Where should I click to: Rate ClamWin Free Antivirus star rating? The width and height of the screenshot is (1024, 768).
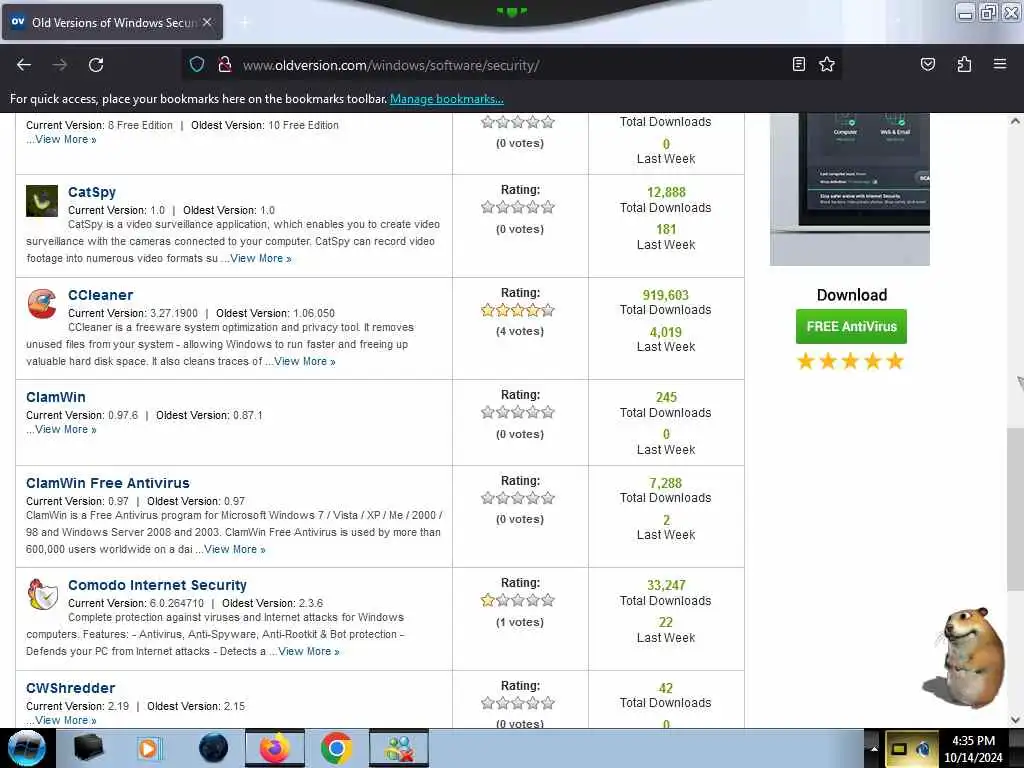[518, 498]
